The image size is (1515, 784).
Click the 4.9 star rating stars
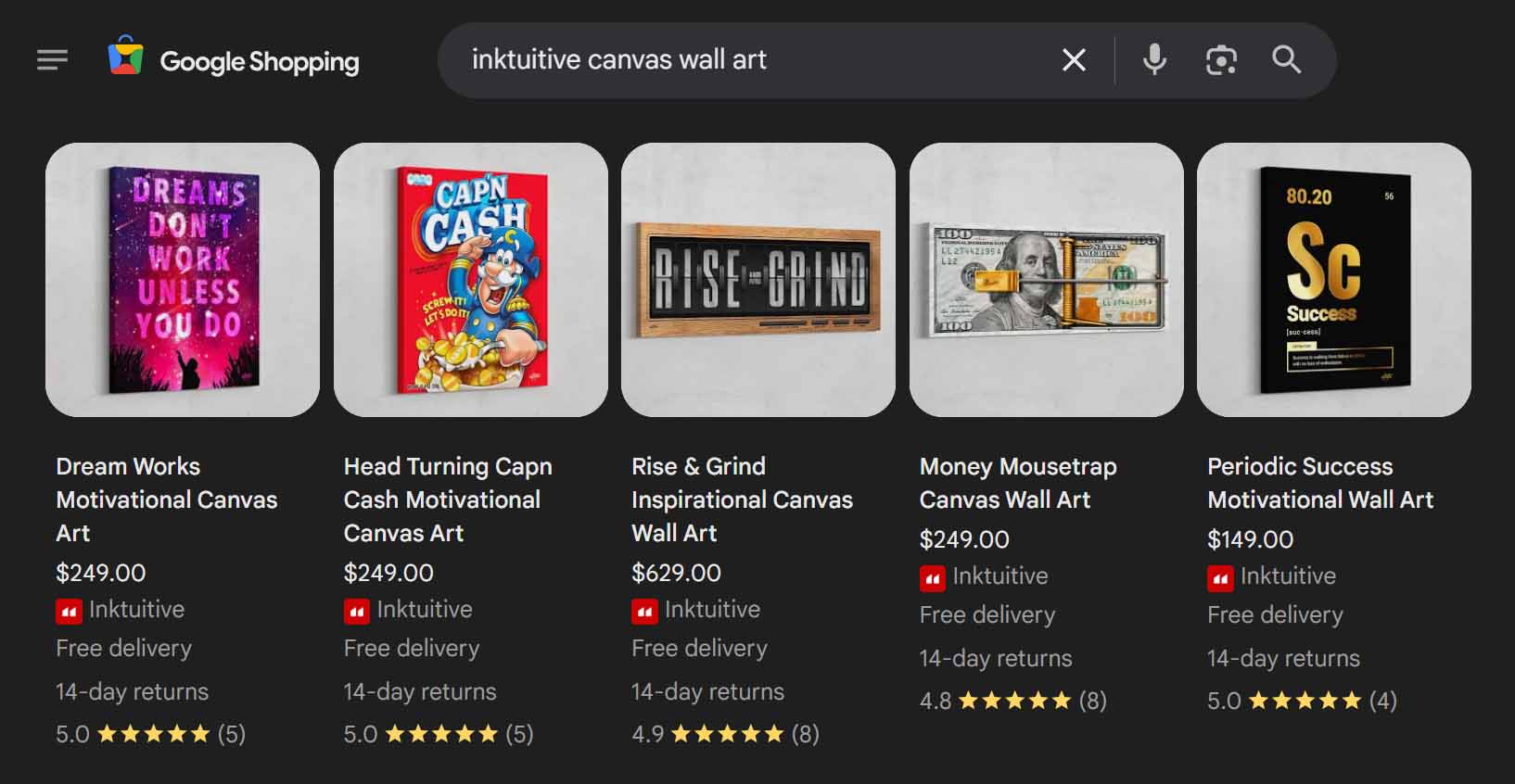click(x=728, y=734)
